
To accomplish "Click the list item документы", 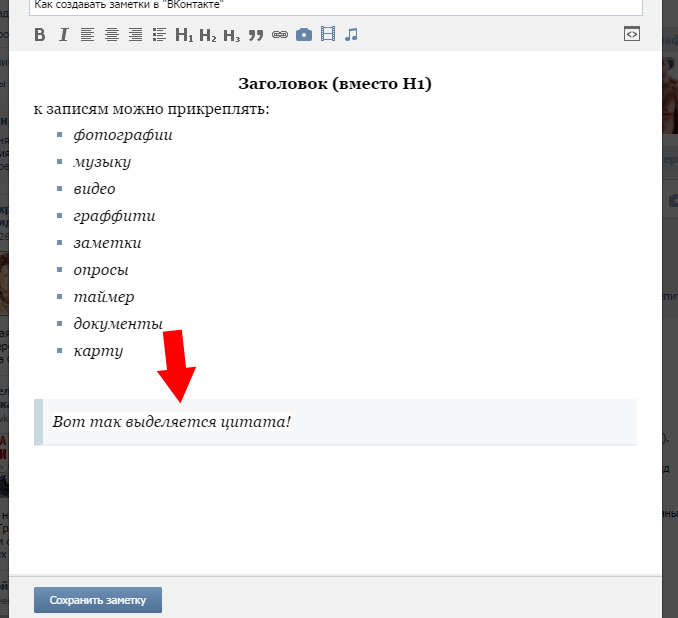I will coord(118,324).
